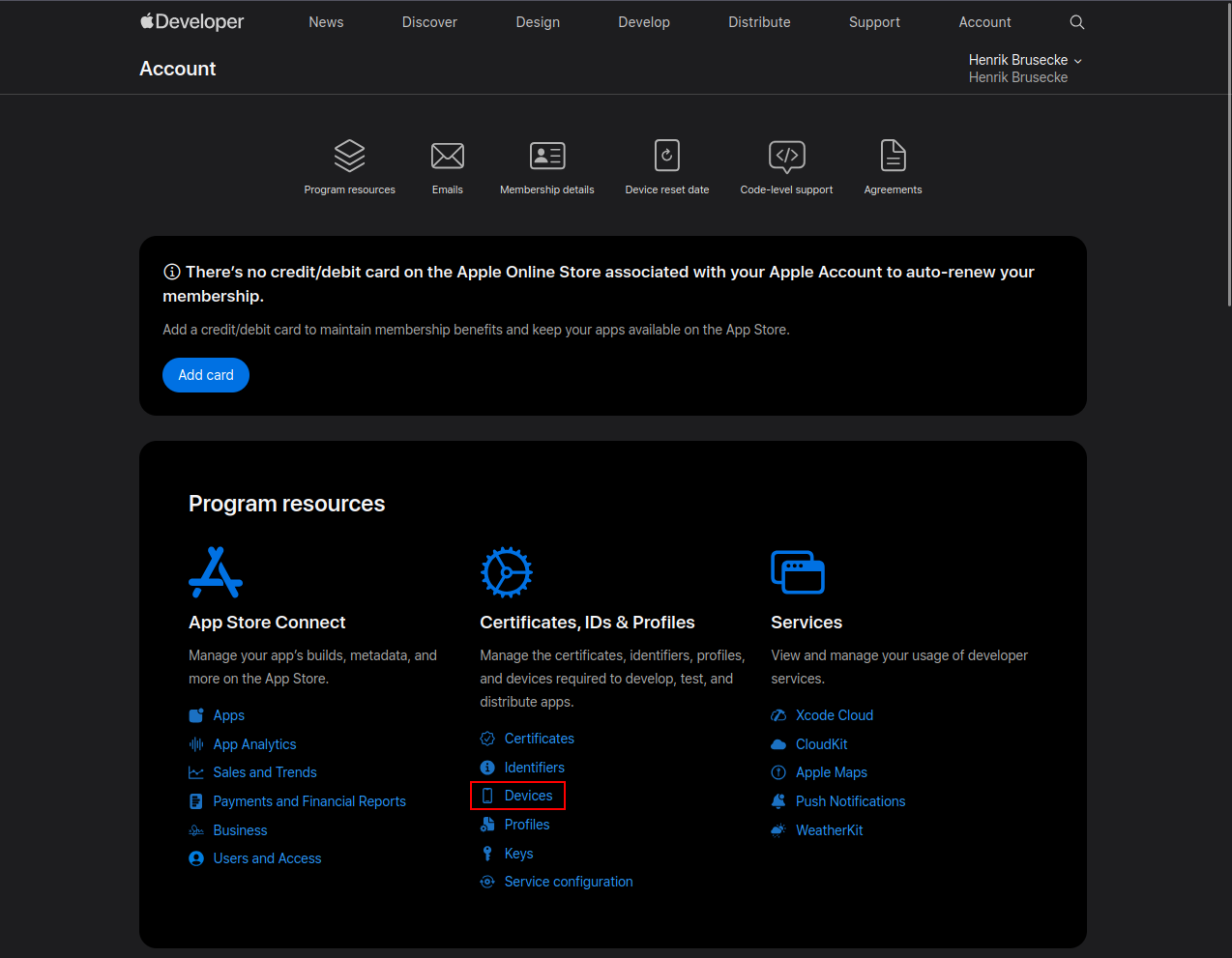Click the Add card button

206,375
